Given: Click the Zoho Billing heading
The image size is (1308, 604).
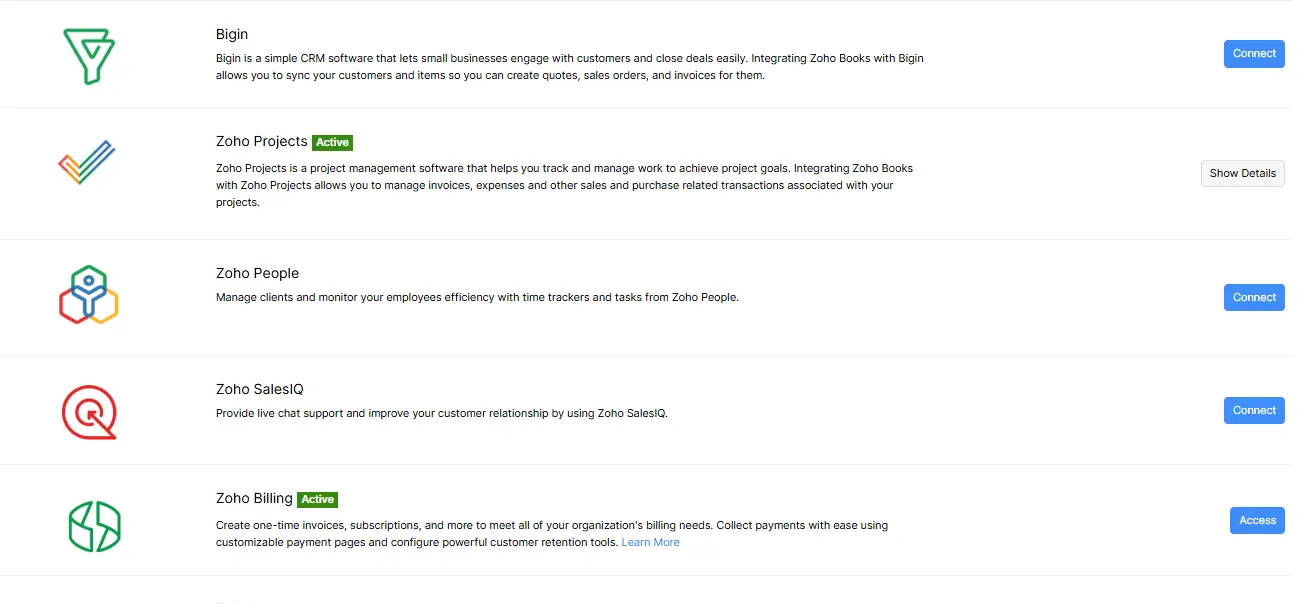Looking at the screenshot, I should pos(254,498).
